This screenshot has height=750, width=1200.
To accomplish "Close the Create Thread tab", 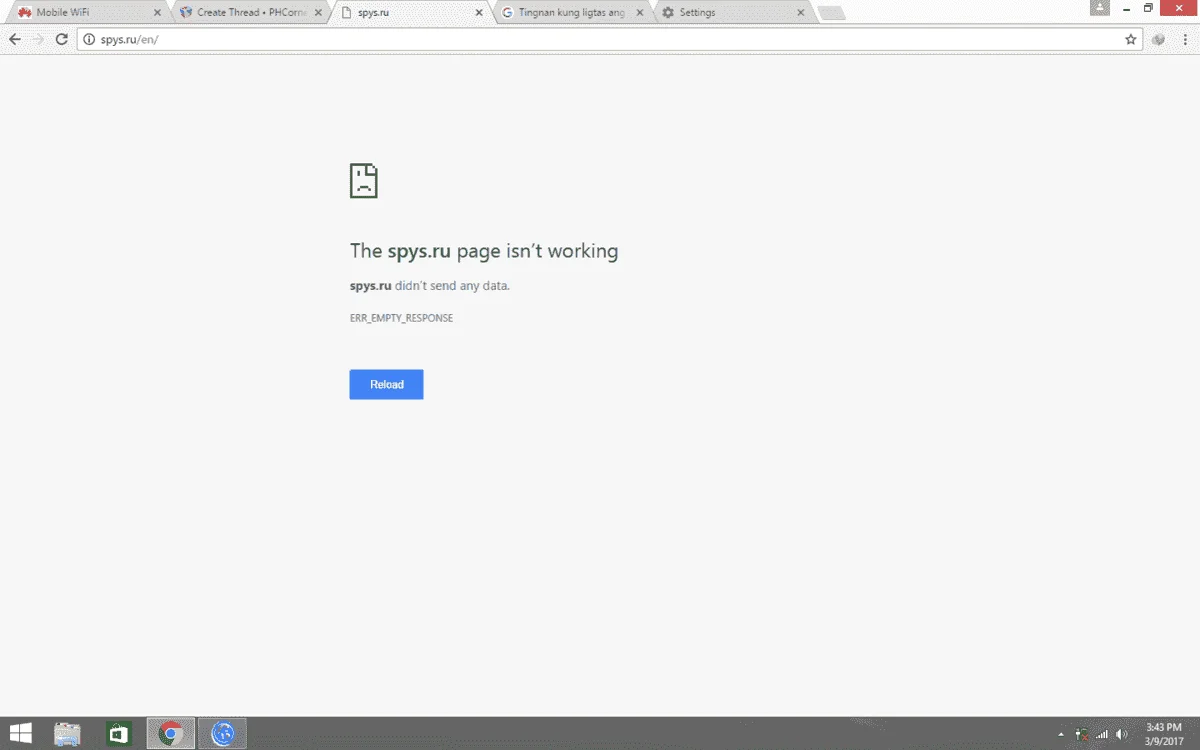I will [318, 13].
